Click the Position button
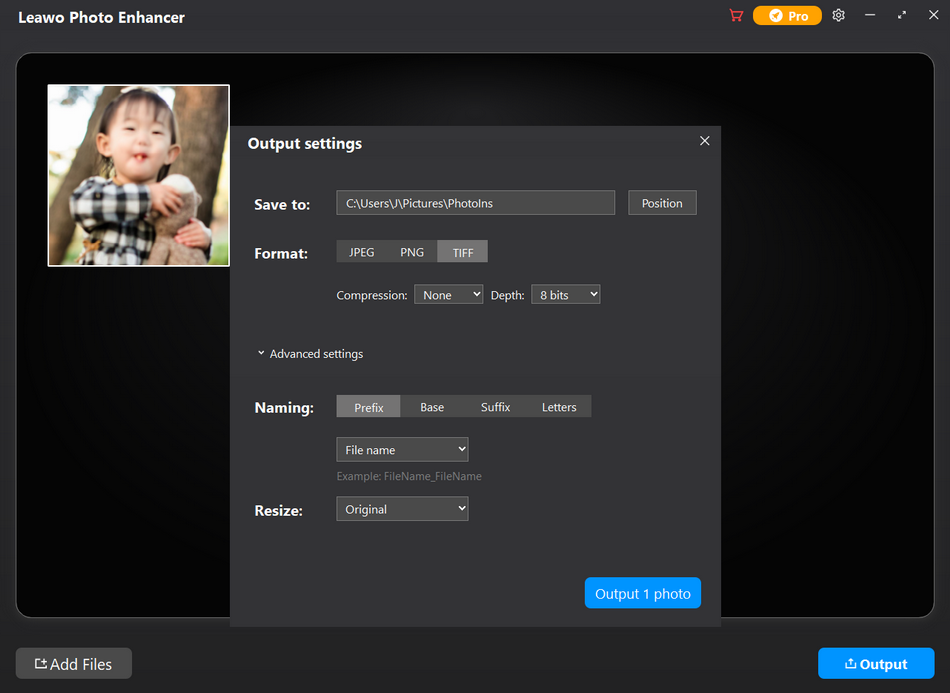This screenshot has width=950, height=693. [x=662, y=203]
